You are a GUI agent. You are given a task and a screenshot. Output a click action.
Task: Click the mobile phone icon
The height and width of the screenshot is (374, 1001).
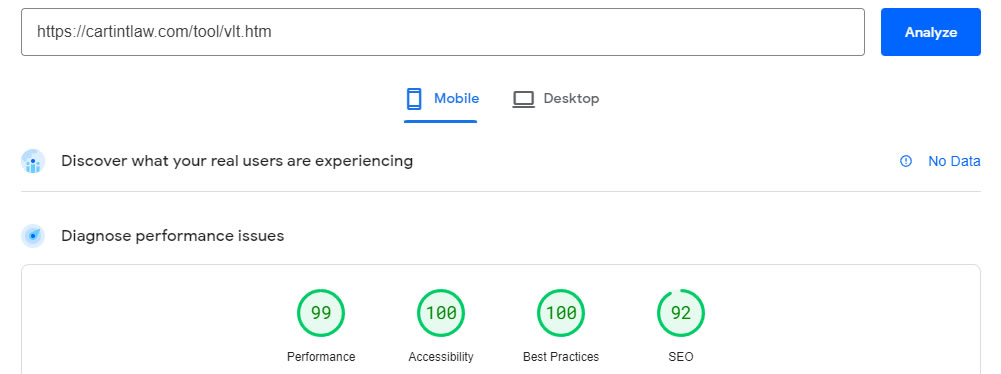pyautogui.click(x=414, y=99)
